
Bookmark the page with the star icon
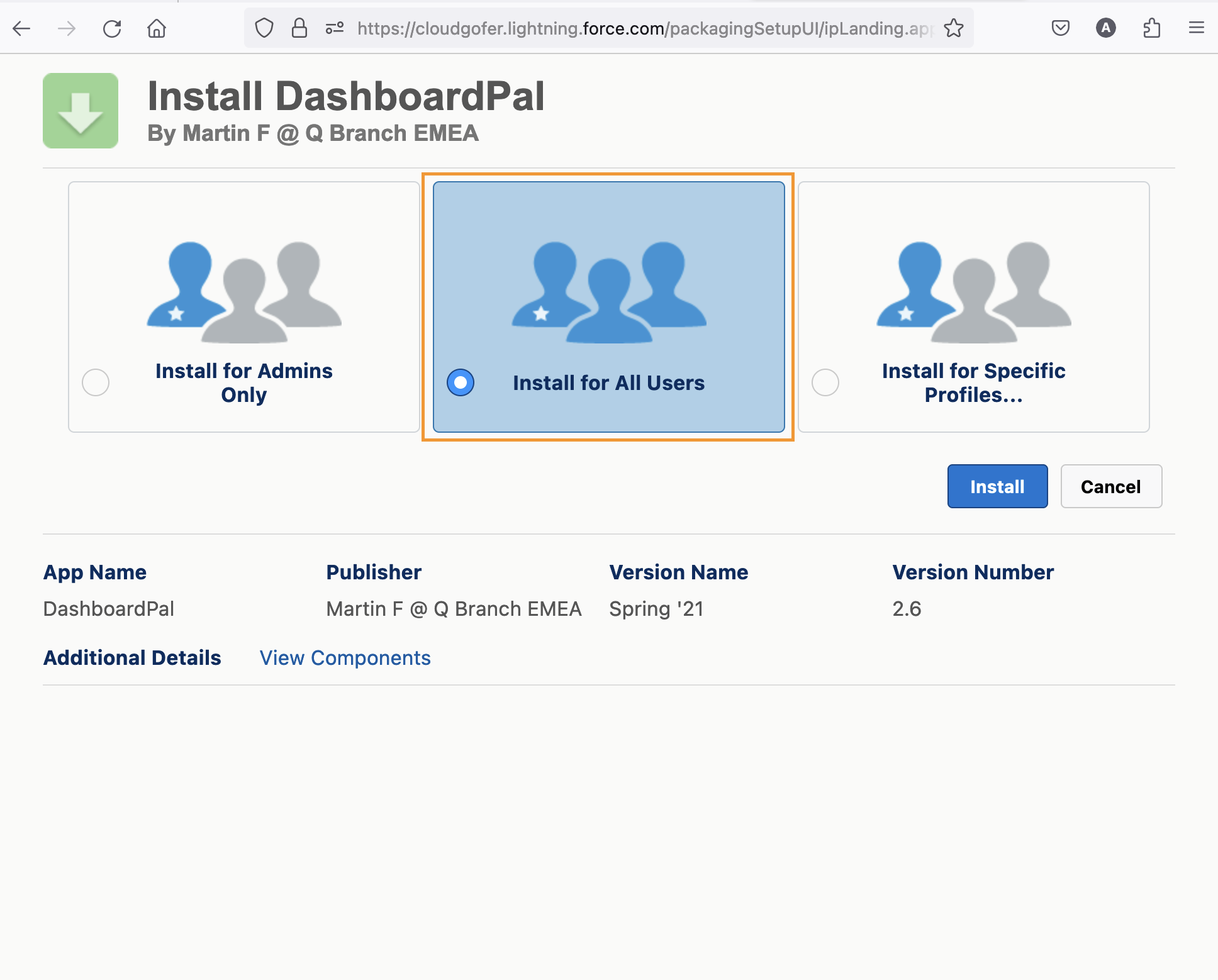coord(954,28)
